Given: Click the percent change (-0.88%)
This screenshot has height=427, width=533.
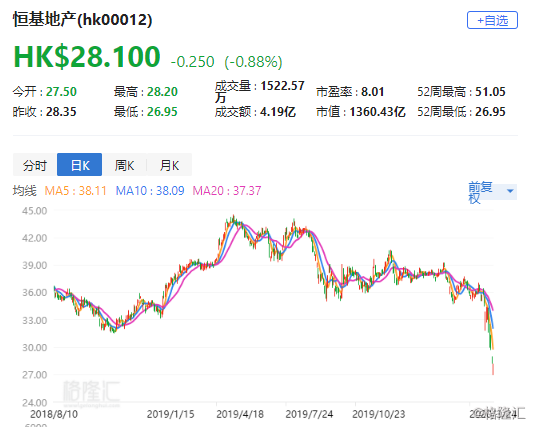Looking at the screenshot, I should coord(253,62).
